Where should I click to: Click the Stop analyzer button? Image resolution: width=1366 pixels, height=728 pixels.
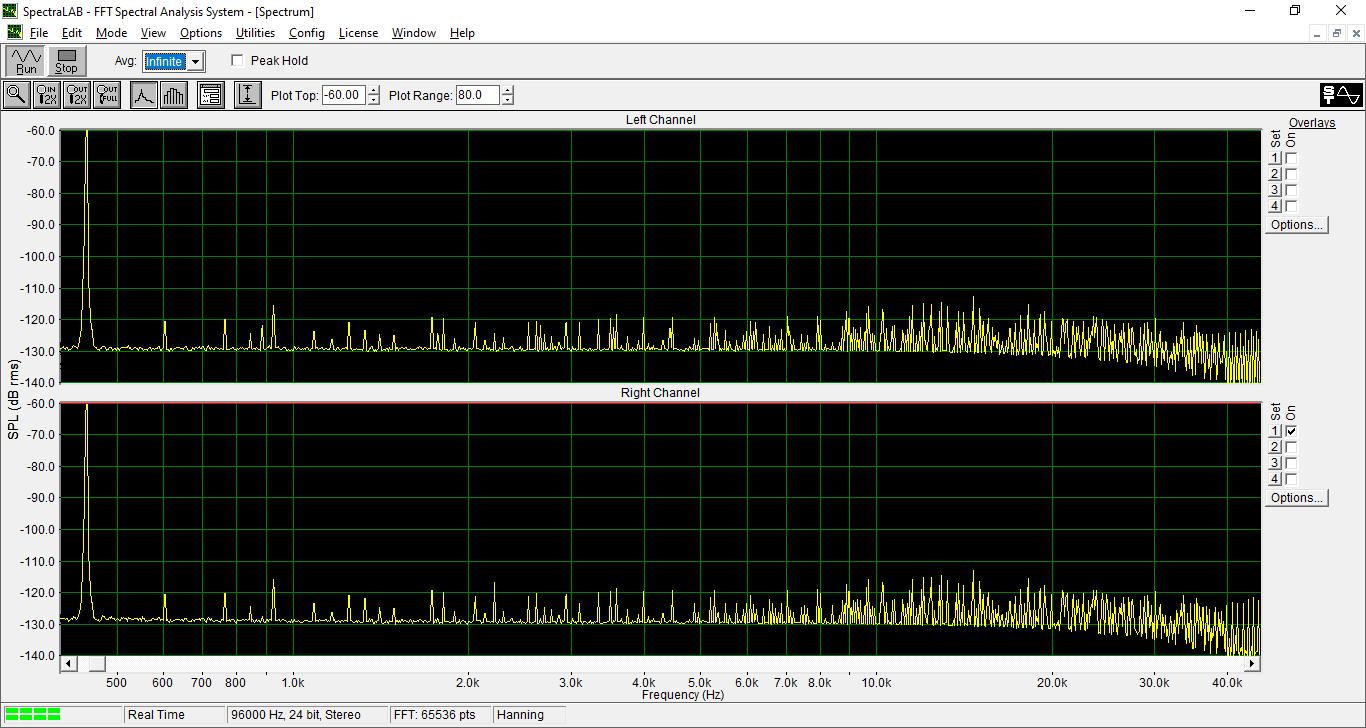click(x=66, y=61)
